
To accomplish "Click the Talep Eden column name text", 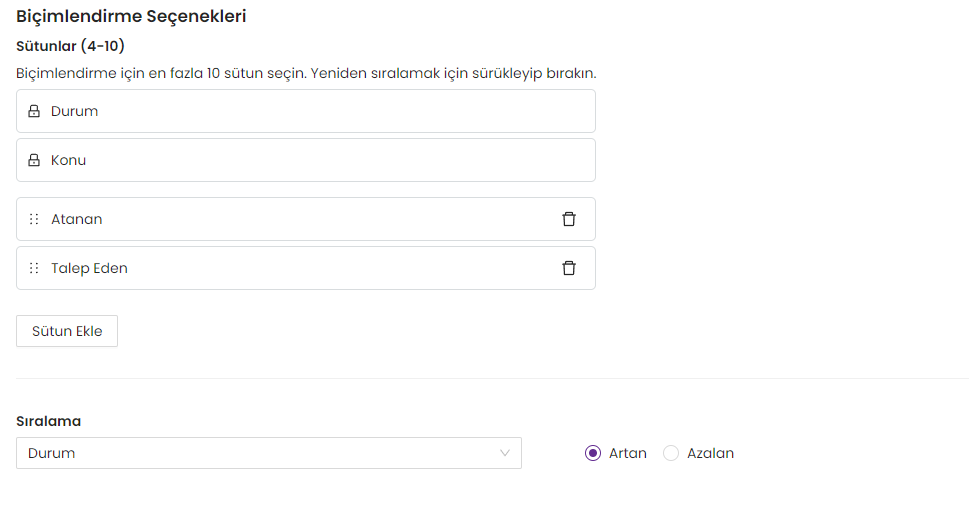I will tap(90, 268).
